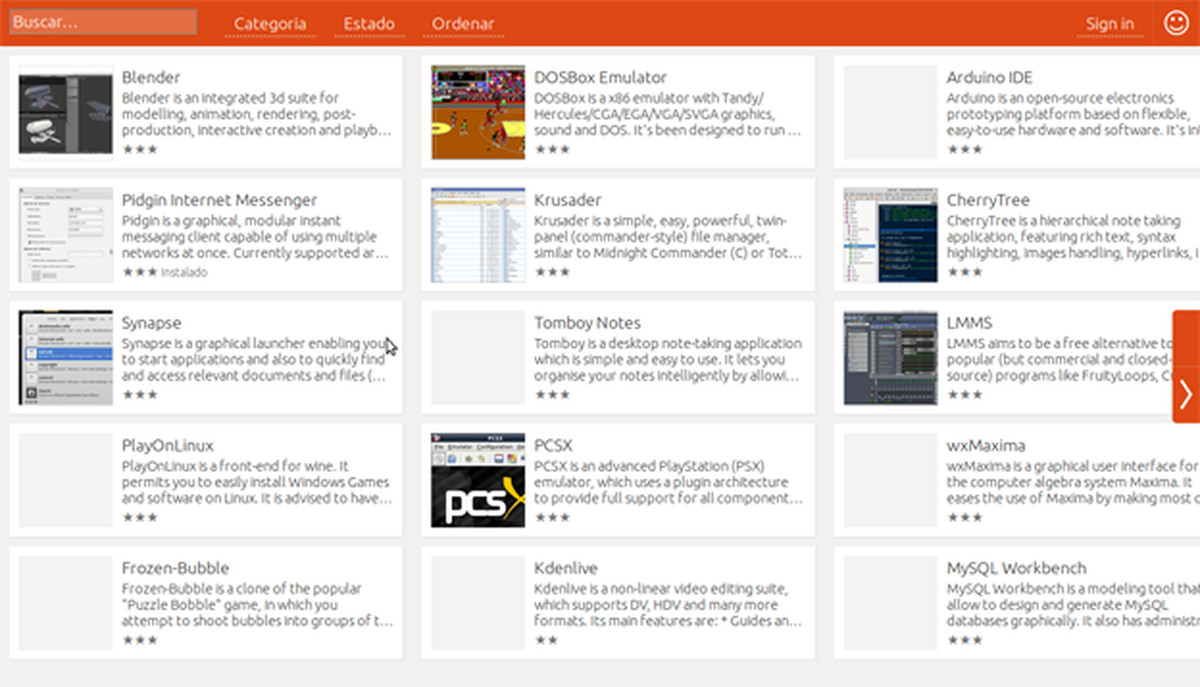Click Kdenlive's two-star rating

click(548, 640)
